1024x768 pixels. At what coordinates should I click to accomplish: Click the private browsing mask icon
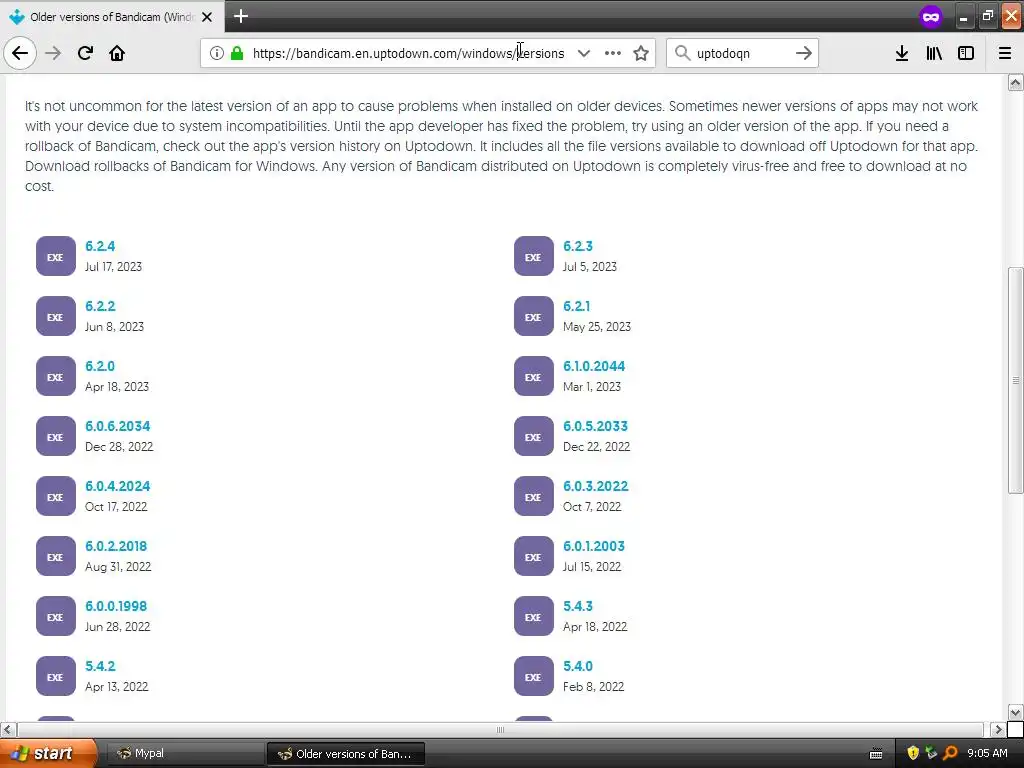tap(931, 17)
